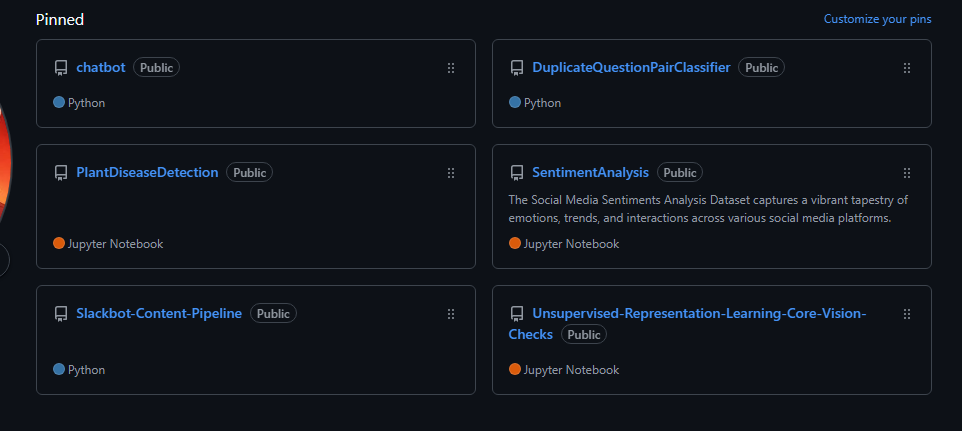Image resolution: width=962 pixels, height=431 pixels.
Task: Click the blue Python language dot under chatbot
Action: [x=59, y=102]
